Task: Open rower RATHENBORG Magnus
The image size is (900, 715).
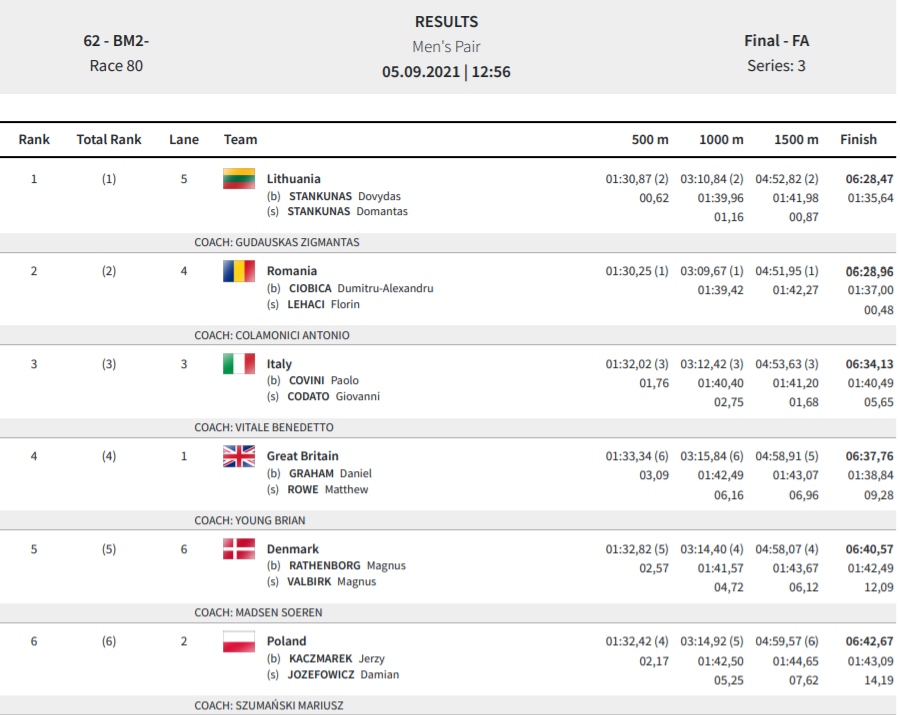Action: (x=347, y=565)
